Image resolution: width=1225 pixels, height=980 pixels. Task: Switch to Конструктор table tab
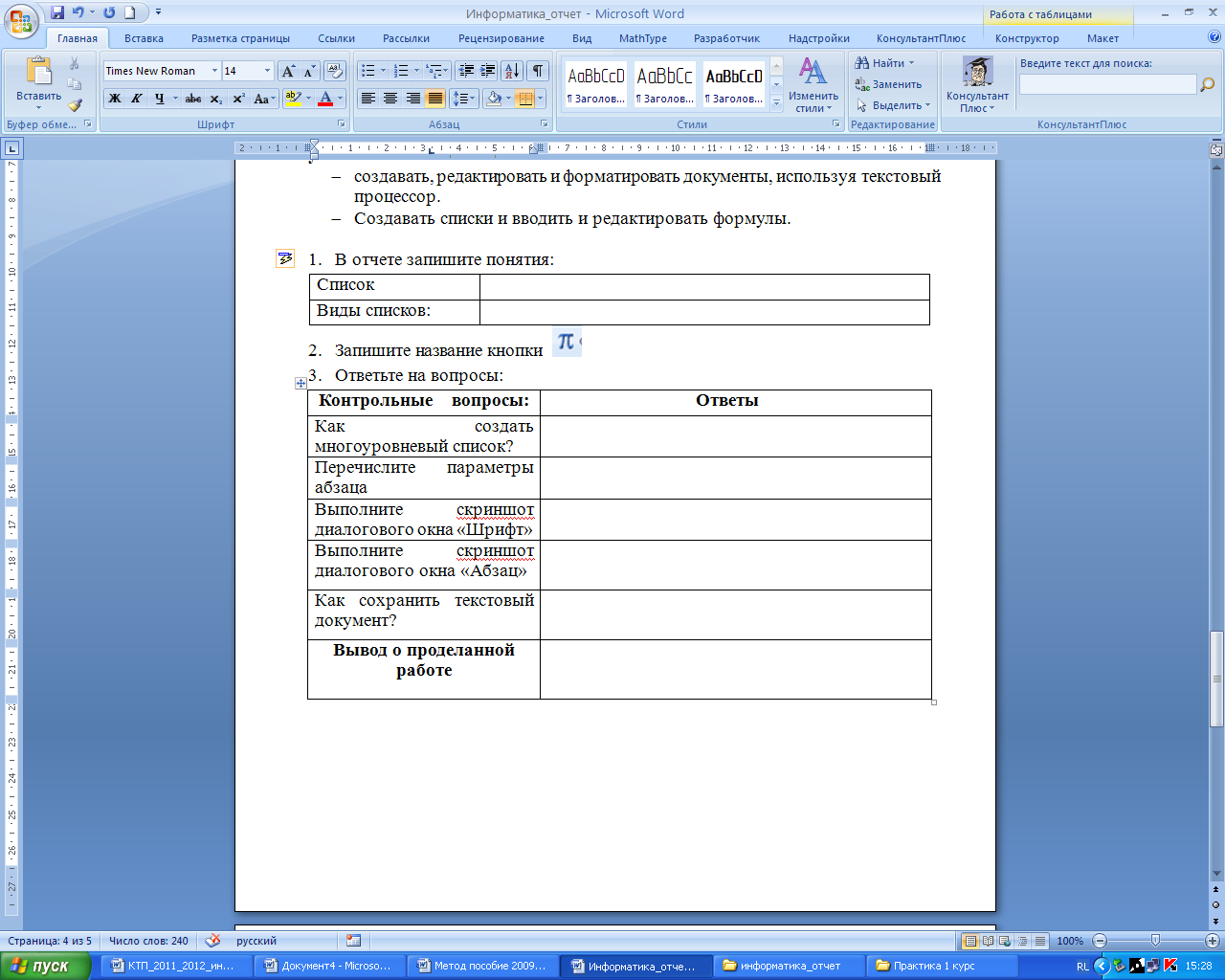[1027, 38]
